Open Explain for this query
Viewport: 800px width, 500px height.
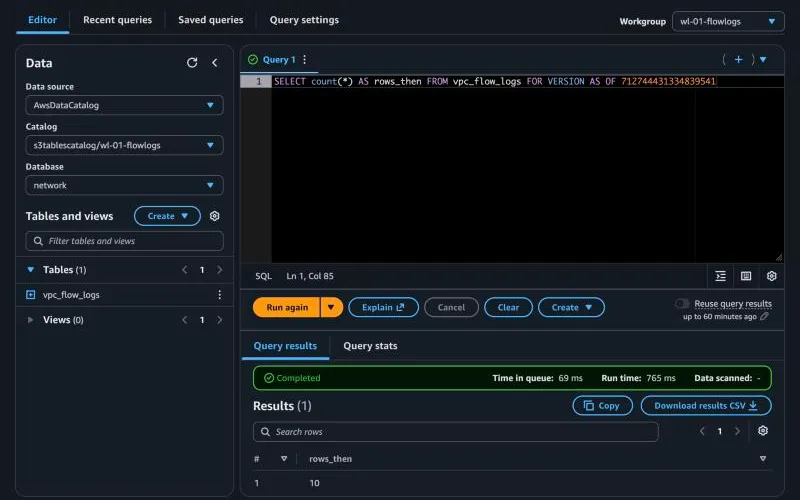click(x=383, y=307)
